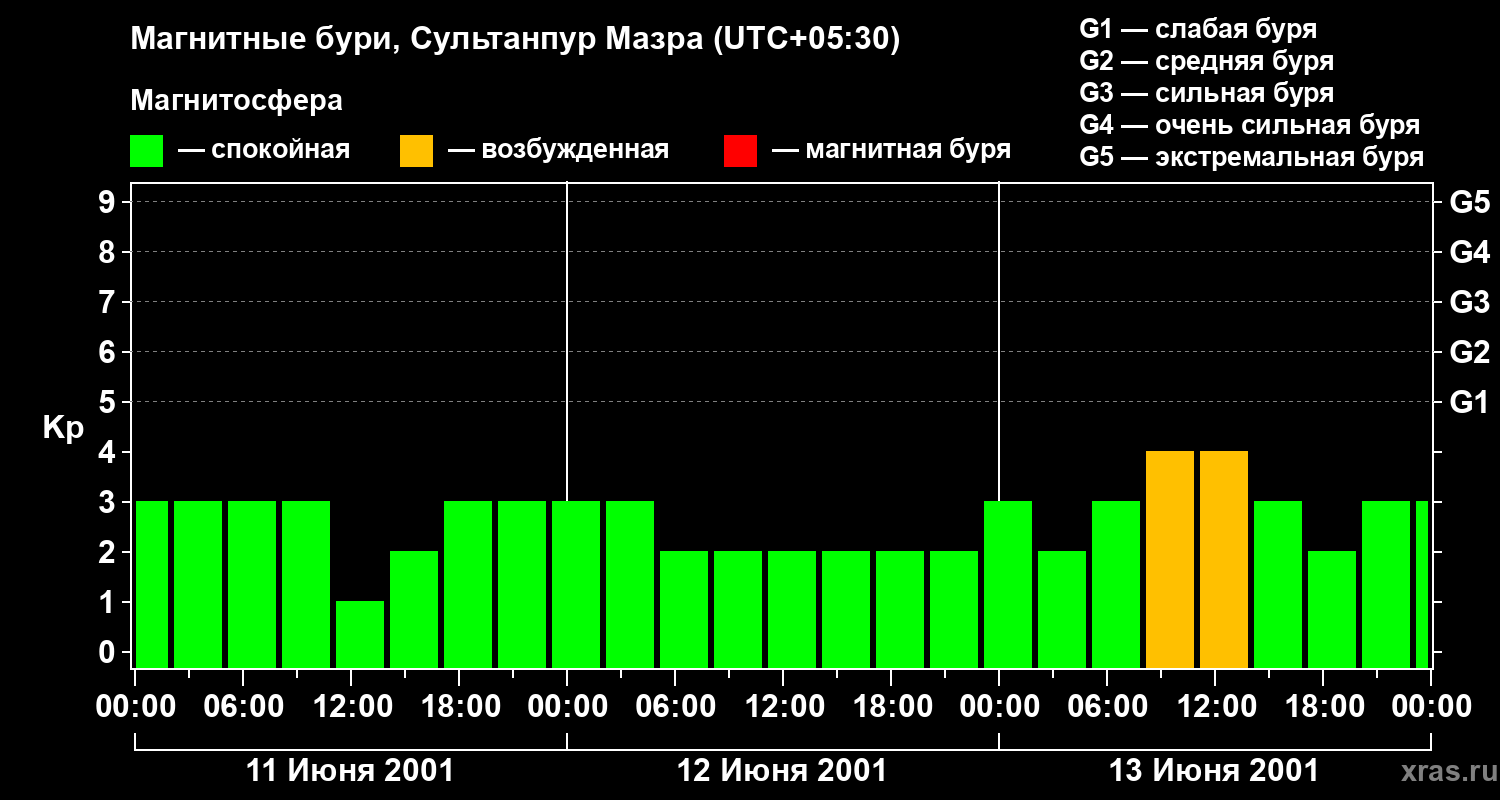This screenshot has height=800, width=1500.
Task: Click the 12:00 time label for 11 June
Action: [x=352, y=706]
